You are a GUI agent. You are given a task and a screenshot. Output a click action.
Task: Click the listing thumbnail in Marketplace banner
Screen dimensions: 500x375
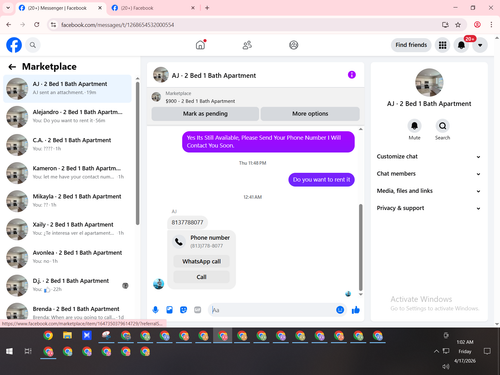[156, 97]
